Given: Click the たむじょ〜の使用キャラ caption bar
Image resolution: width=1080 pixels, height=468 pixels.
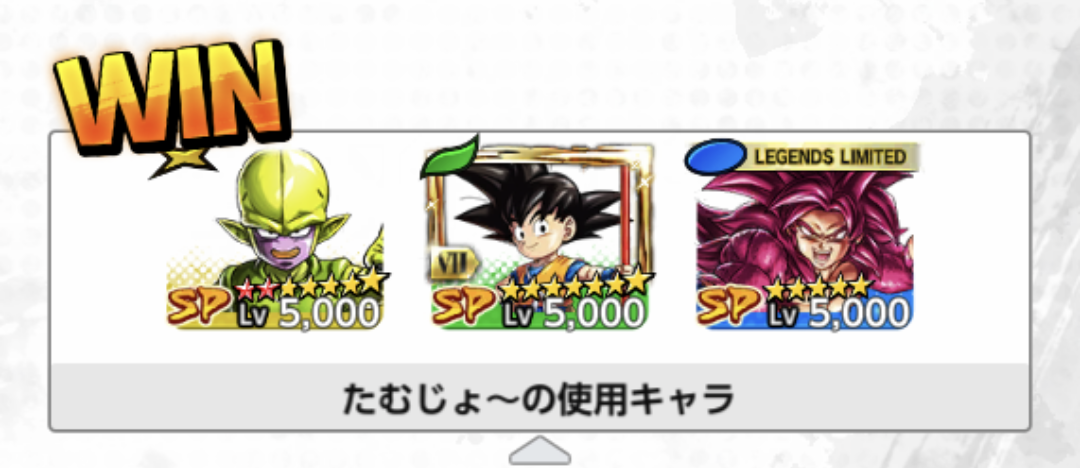Looking at the screenshot, I should click(539, 398).
